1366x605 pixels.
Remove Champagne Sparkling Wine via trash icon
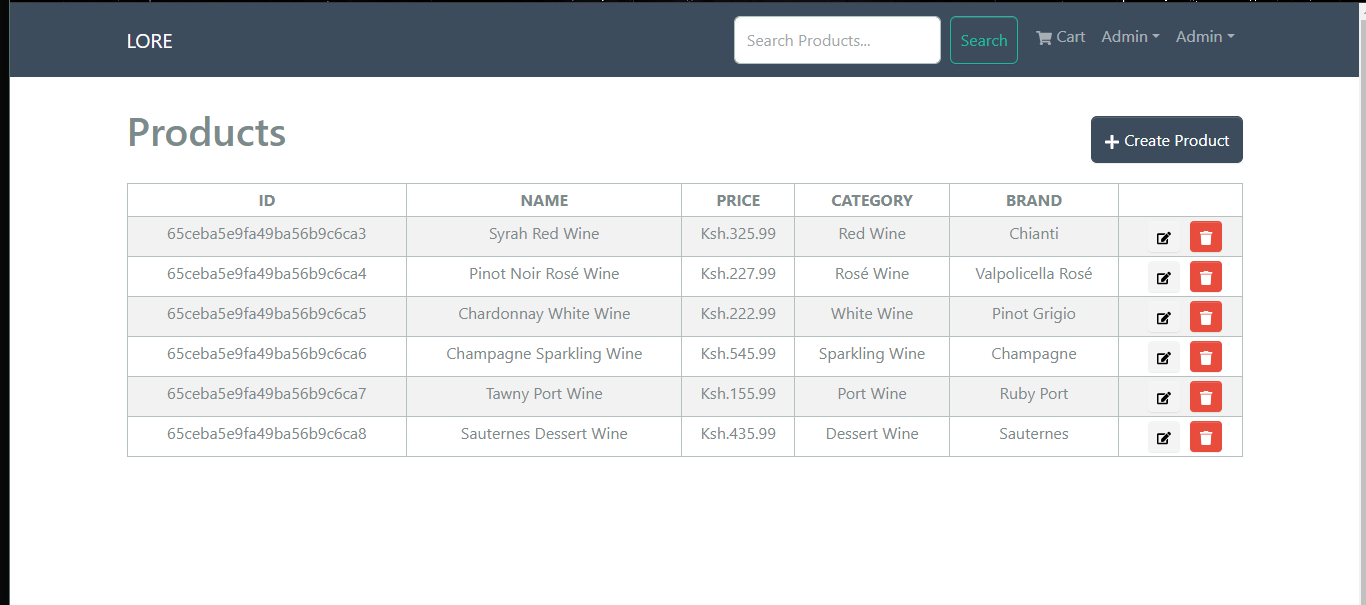coord(1205,358)
